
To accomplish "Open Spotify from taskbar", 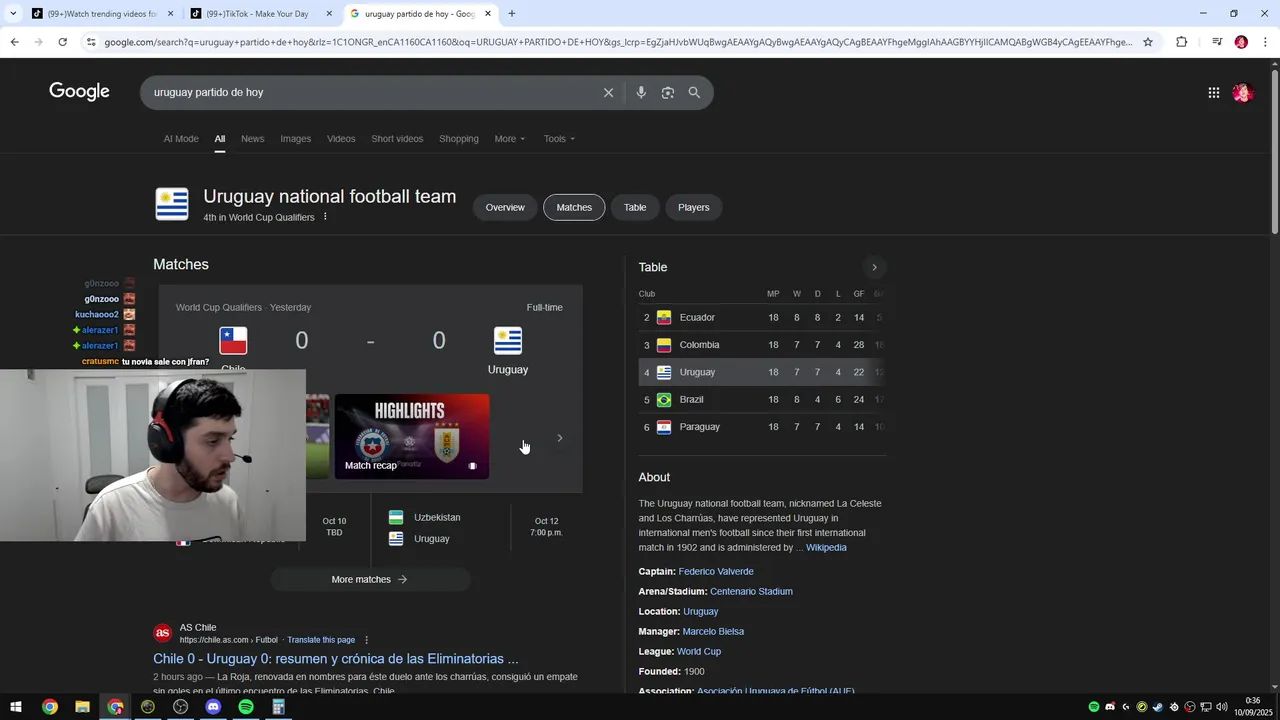I will [246, 707].
